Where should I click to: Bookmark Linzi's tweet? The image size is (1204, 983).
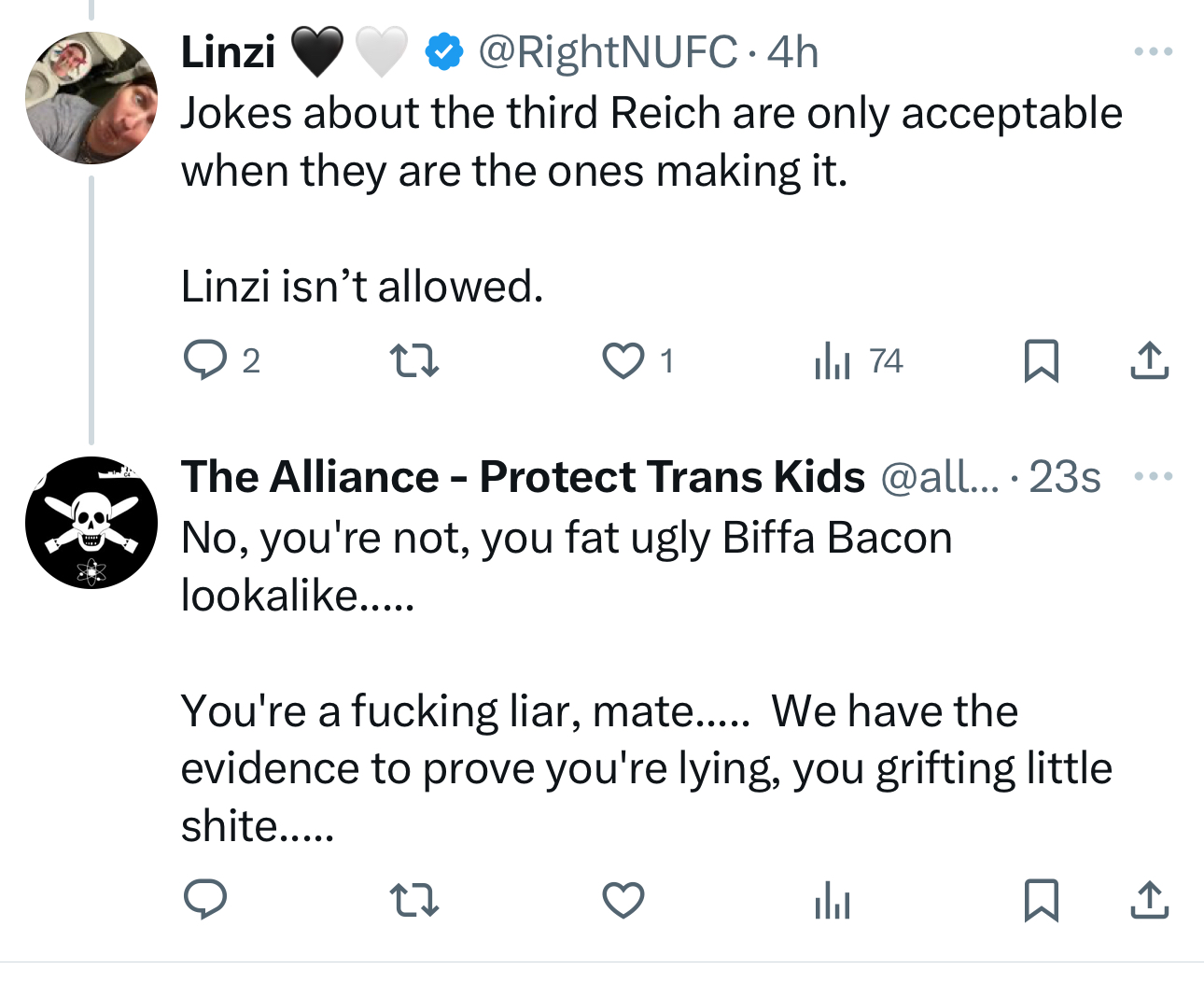pos(1042,360)
